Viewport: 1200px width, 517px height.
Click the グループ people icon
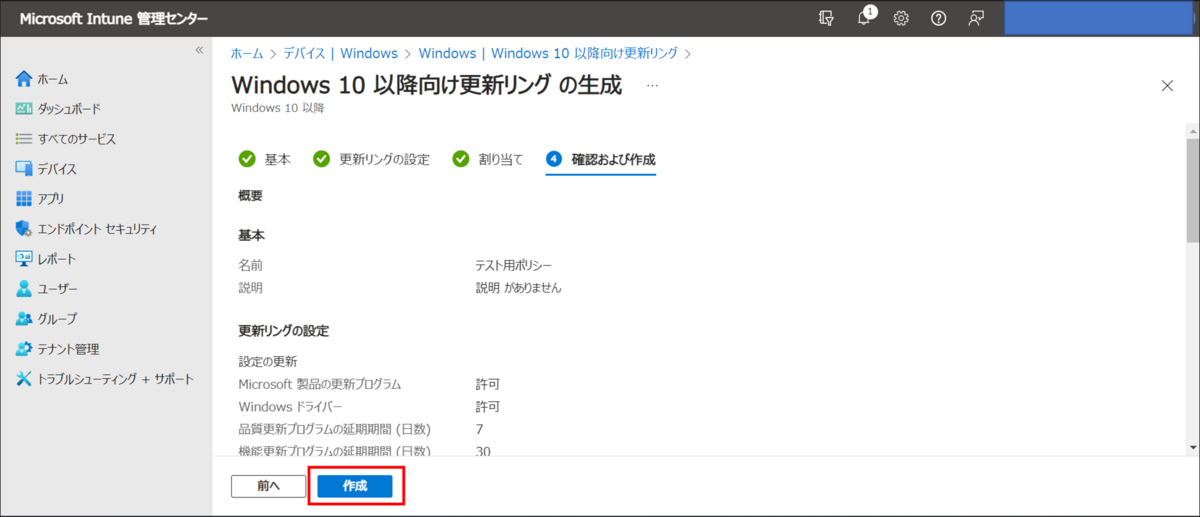click(x=24, y=319)
